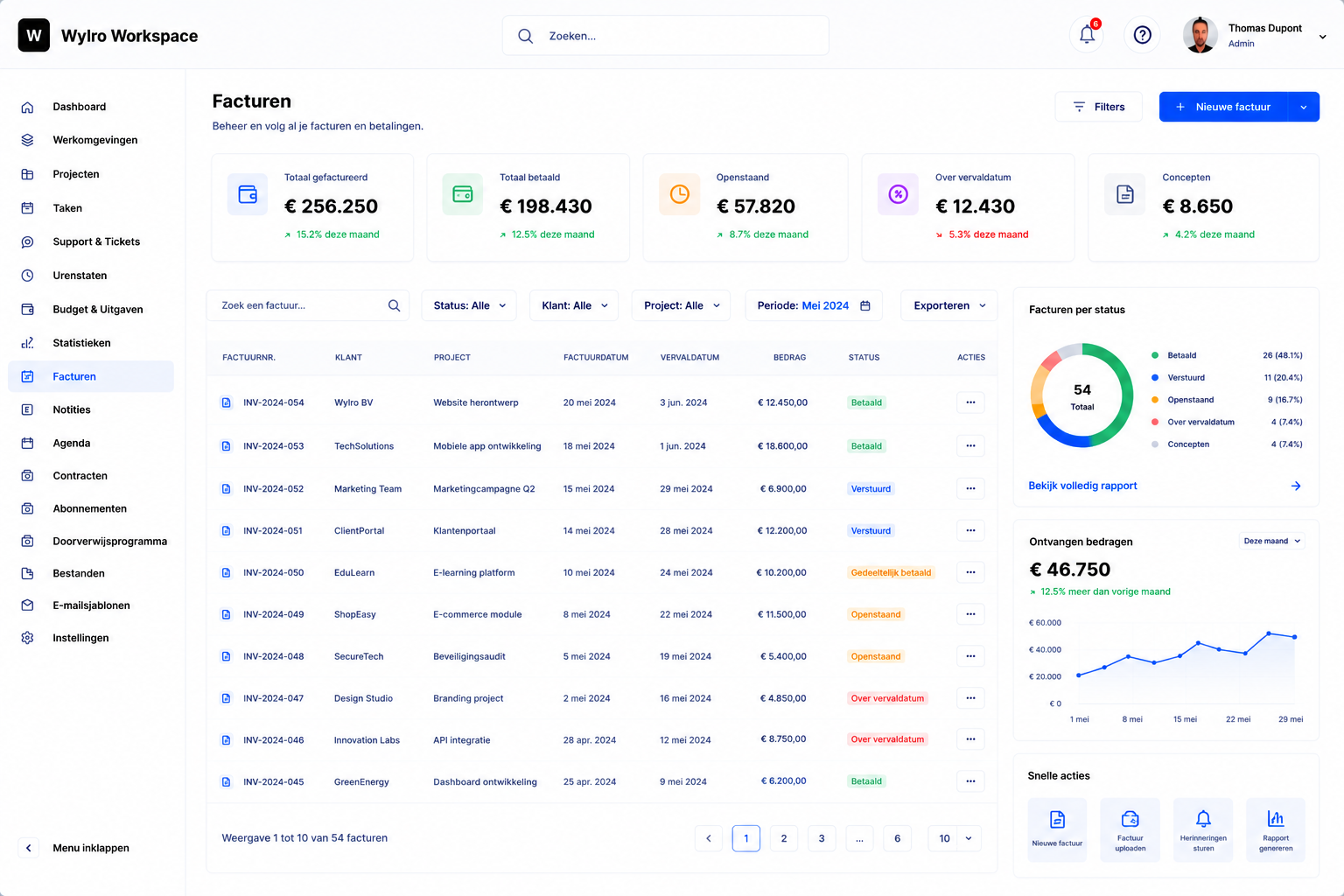Open the Exporteren dropdown
1344x896 pixels.
click(949, 305)
